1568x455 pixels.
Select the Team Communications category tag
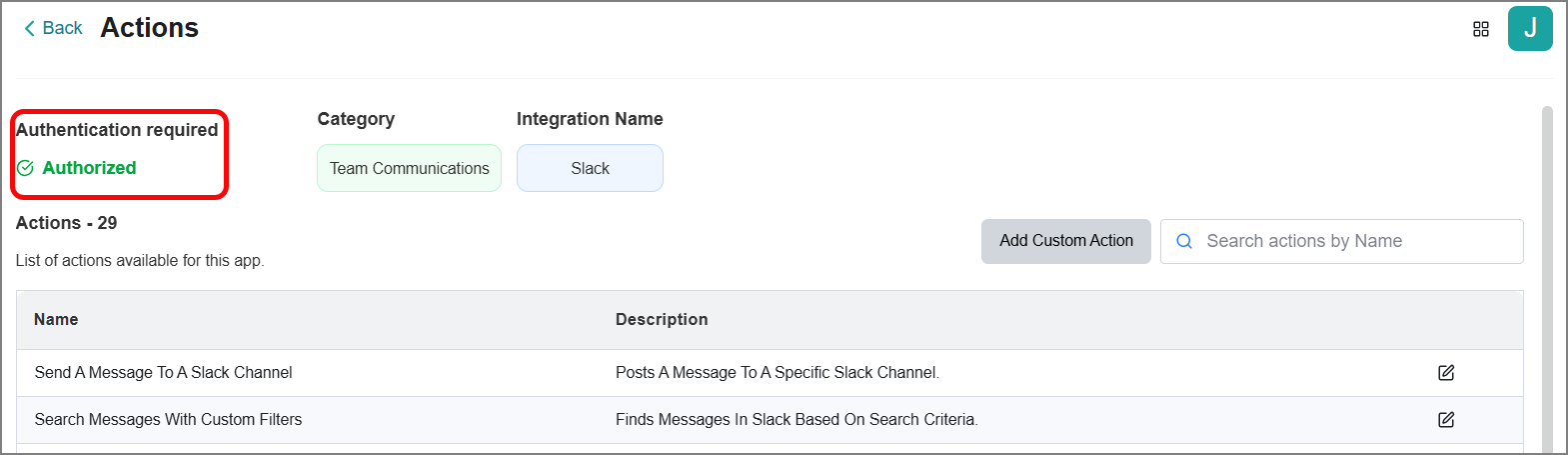410,168
